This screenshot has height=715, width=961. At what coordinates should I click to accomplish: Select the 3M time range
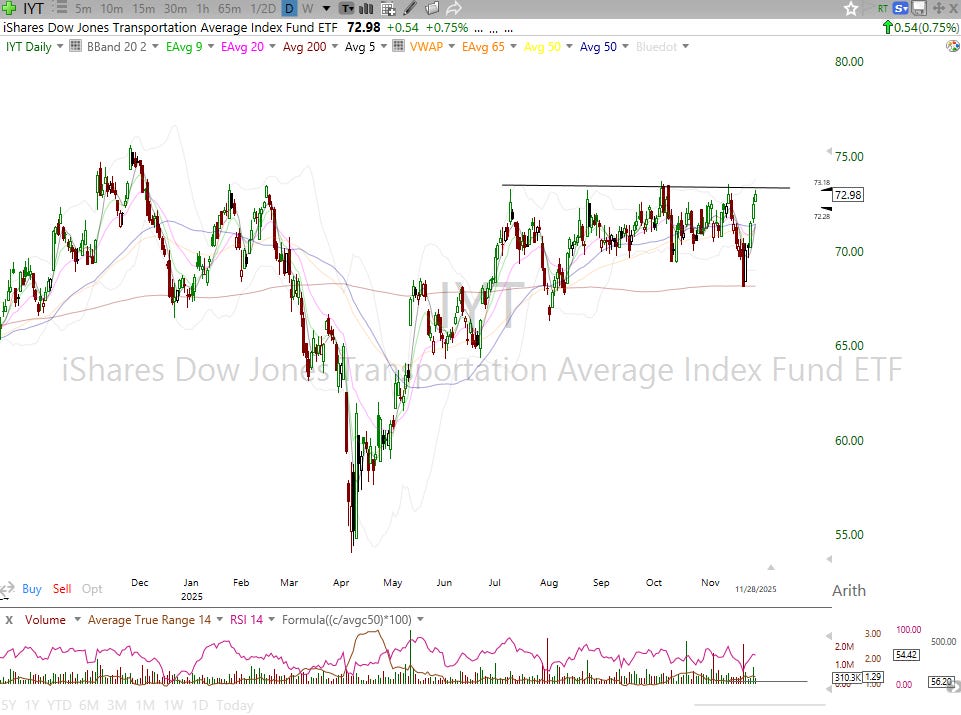click(116, 705)
